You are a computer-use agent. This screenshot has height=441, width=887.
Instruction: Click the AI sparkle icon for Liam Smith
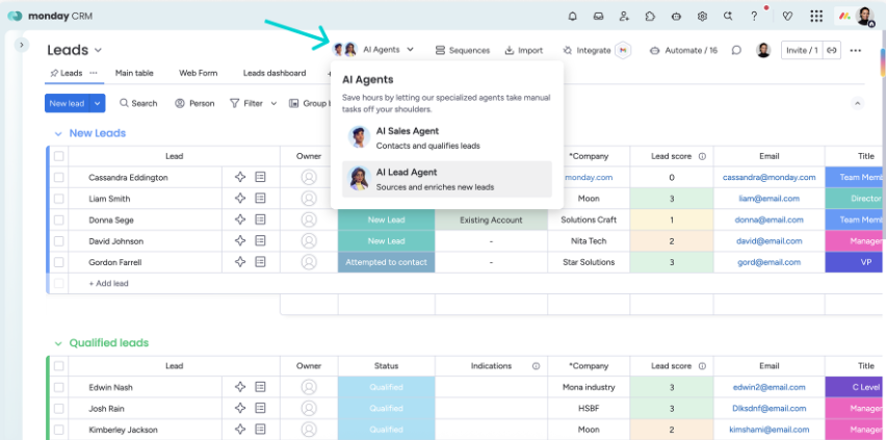240,199
